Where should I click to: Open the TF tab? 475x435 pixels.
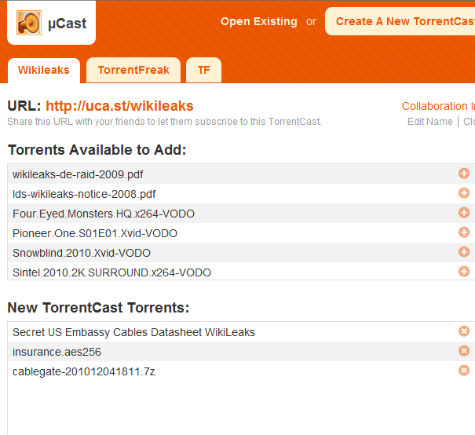click(204, 70)
